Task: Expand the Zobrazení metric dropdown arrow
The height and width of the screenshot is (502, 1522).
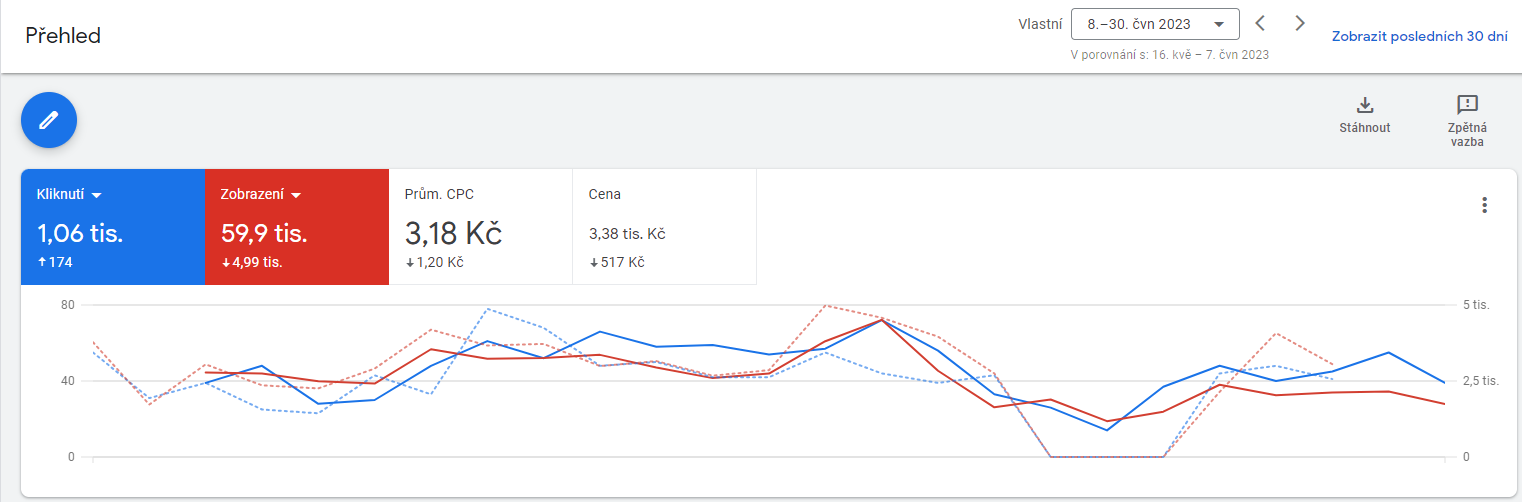Action: (x=296, y=195)
